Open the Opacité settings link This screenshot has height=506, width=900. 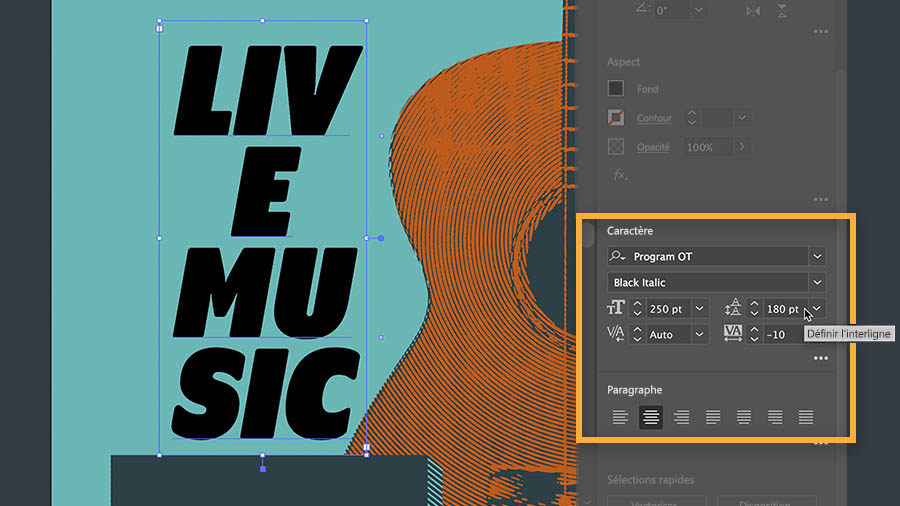[x=653, y=147]
